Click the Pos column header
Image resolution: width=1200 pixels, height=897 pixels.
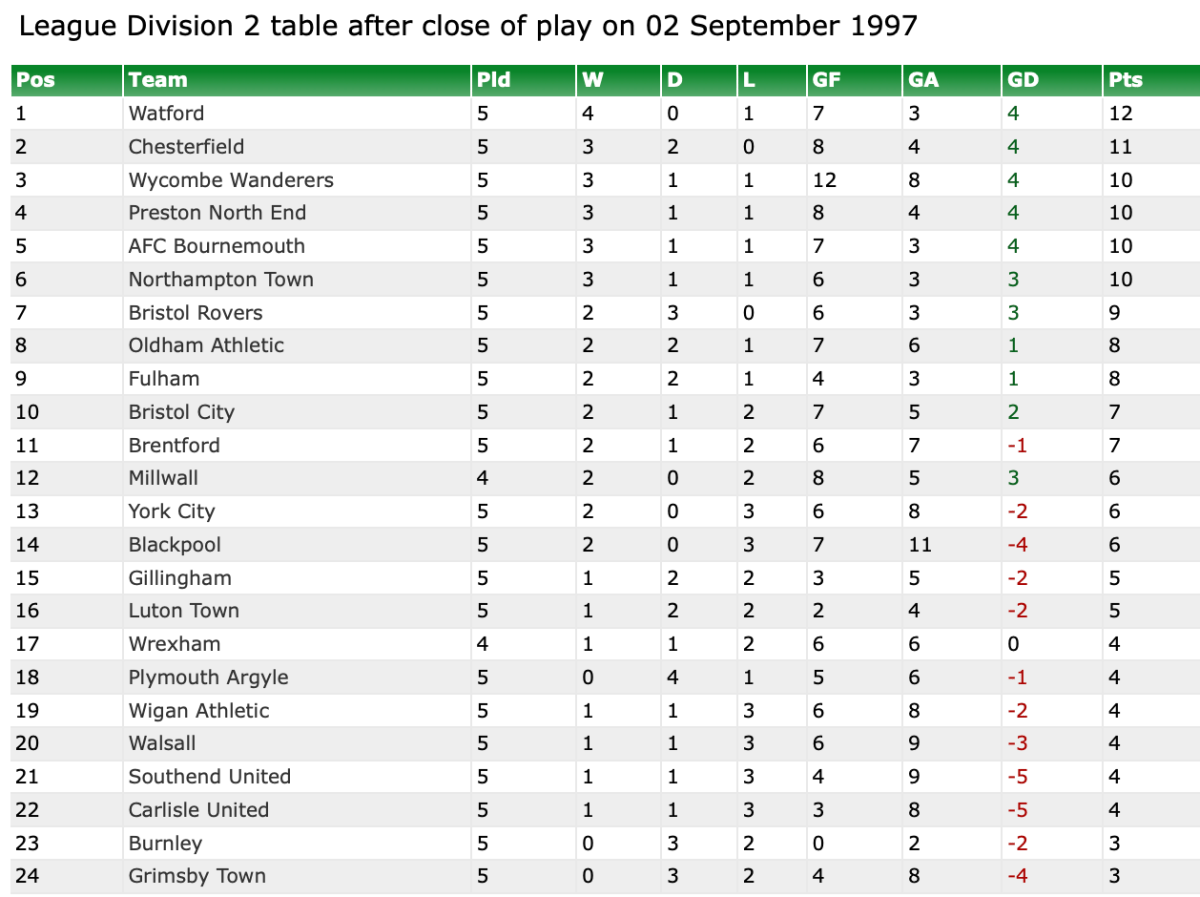36,80
